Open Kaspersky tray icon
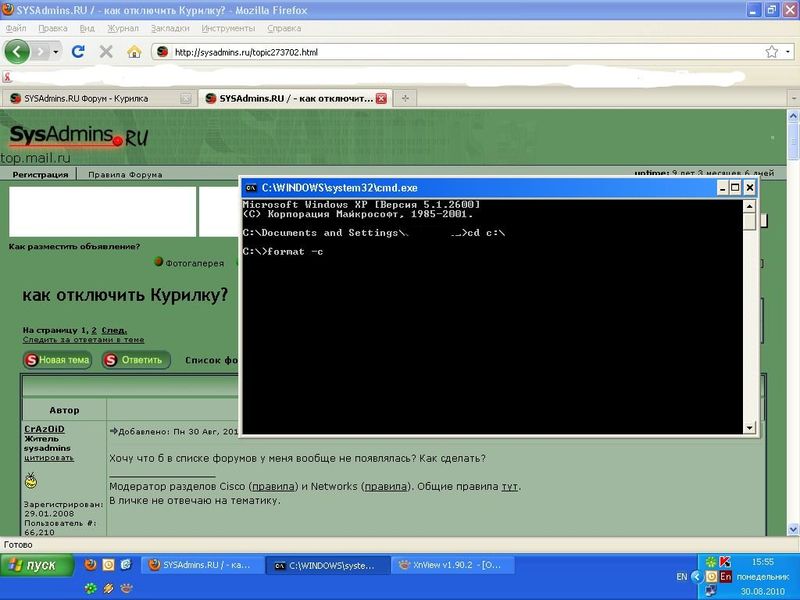Viewport: 800px width, 600px height. pyautogui.click(x=725, y=562)
